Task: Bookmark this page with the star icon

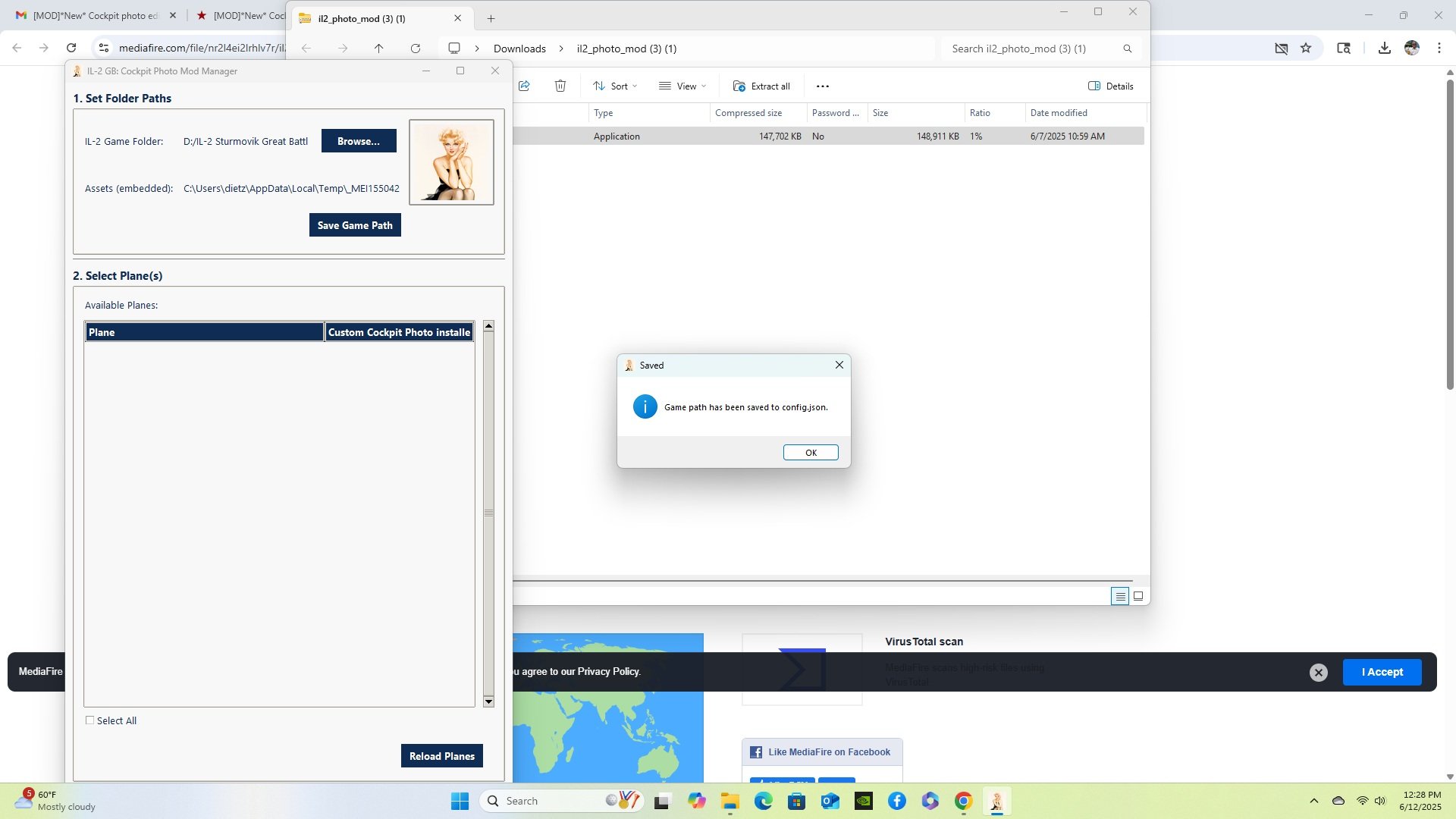Action: click(1306, 48)
